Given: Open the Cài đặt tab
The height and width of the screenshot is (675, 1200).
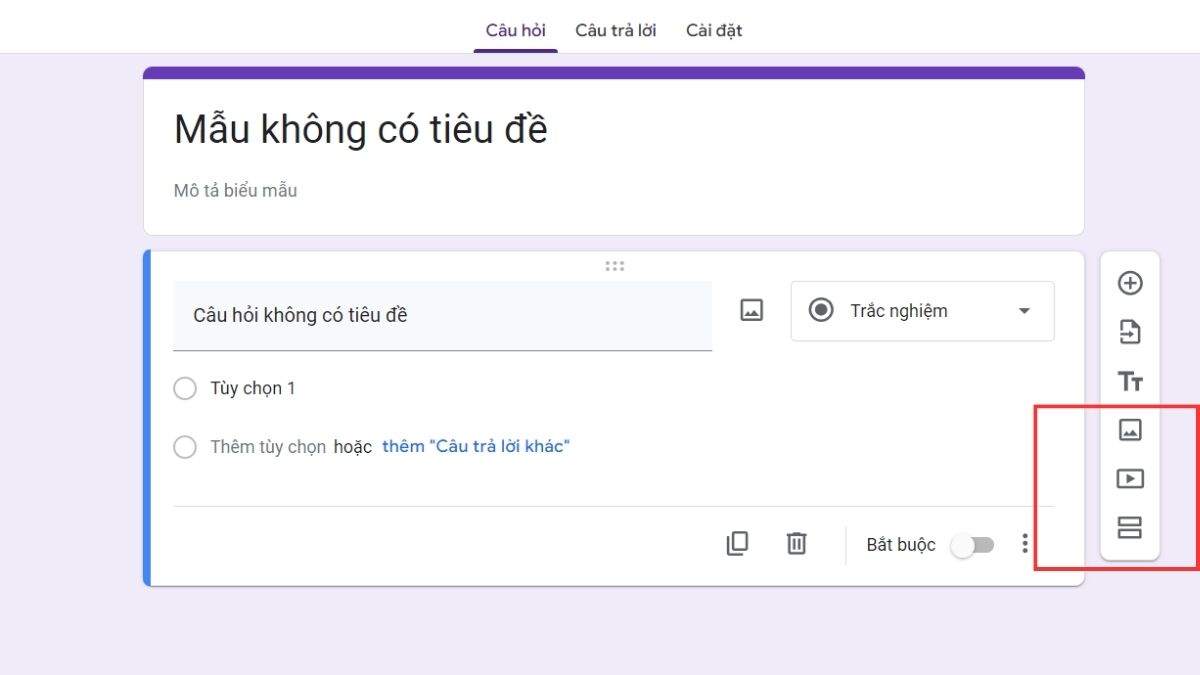Looking at the screenshot, I should tap(714, 30).
